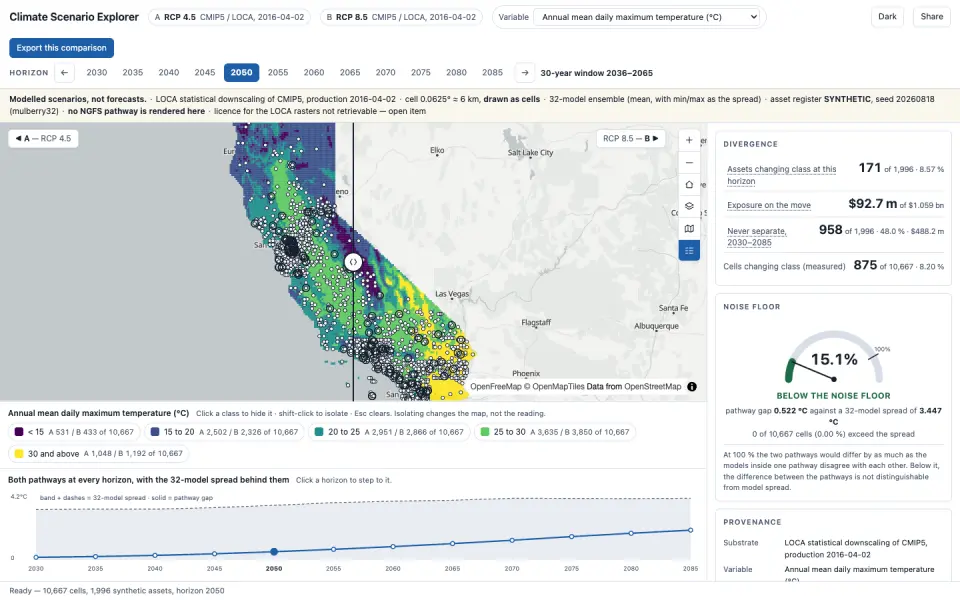The width and height of the screenshot is (960, 600).
Task: Click the 2030 point on the chart
Action: pyautogui.click(x=36, y=557)
